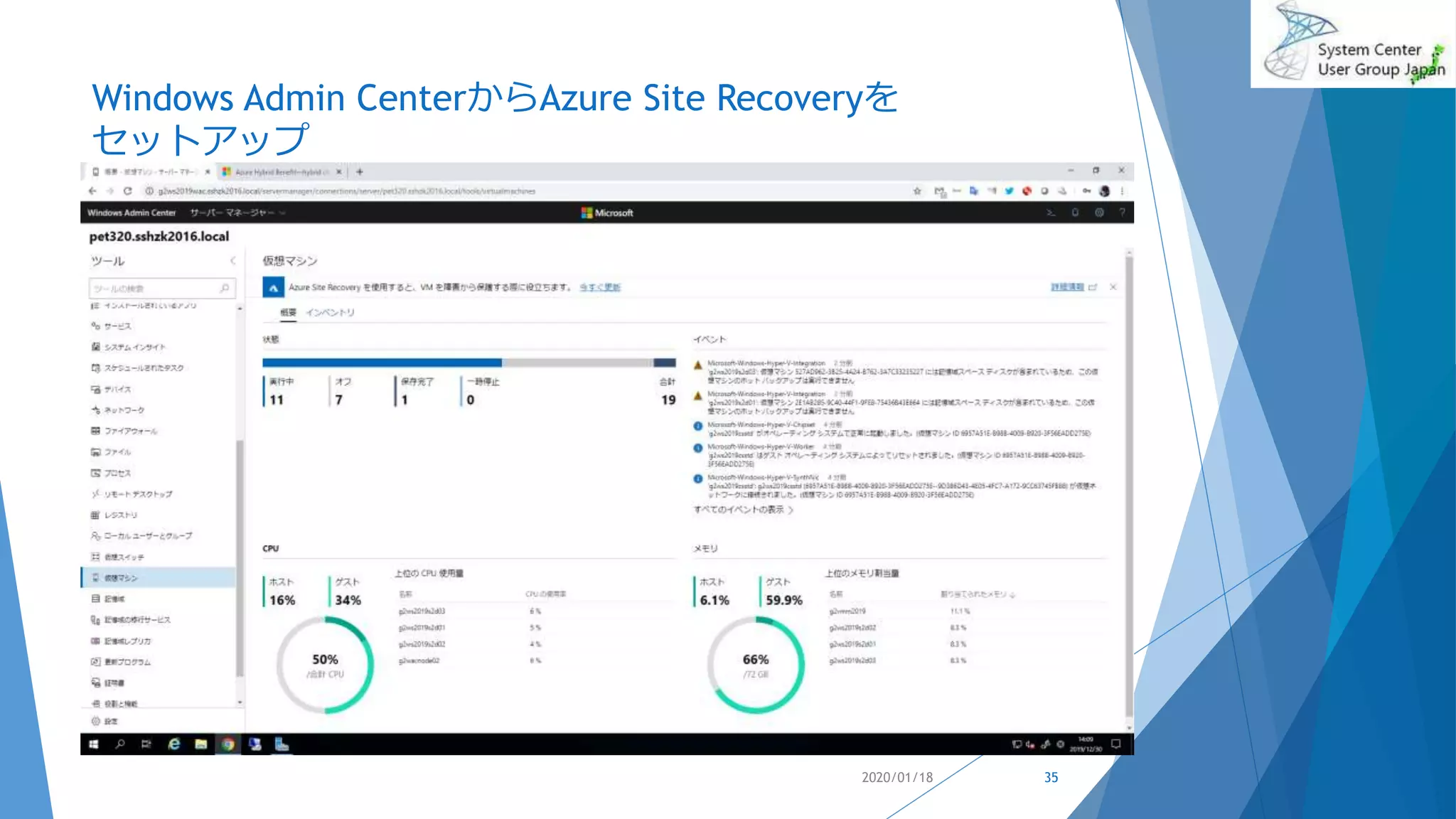Switch to Azure Hybrid Benefit browser tab
Image resolution: width=1456 pixels, height=819 pixels.
tap(283, 172)
